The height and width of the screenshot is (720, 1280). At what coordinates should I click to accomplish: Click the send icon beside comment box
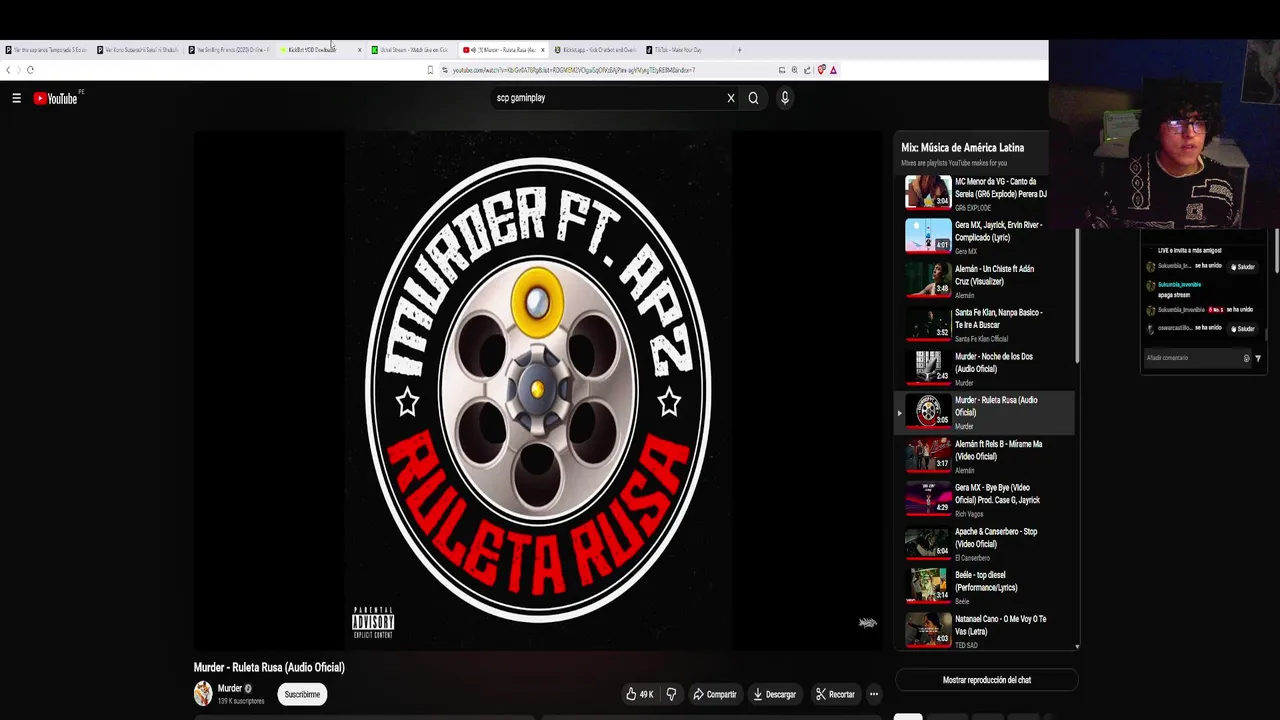1258,358
